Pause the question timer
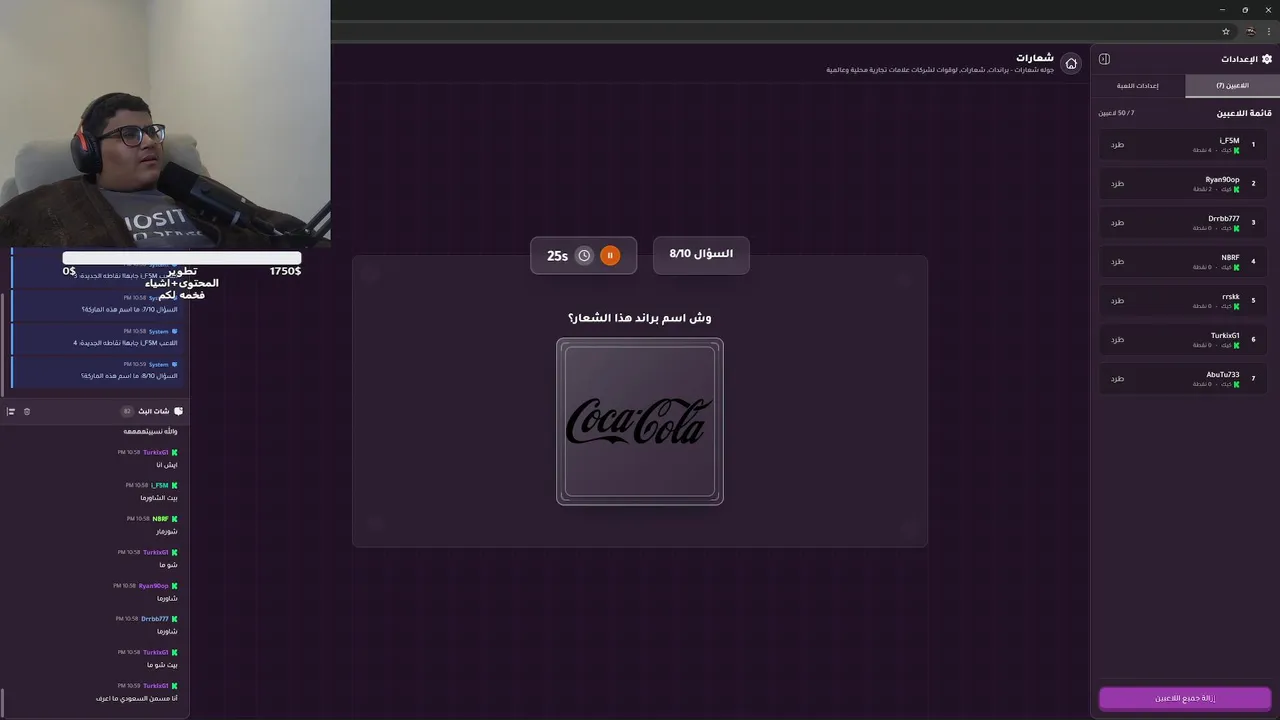This screenshot has width=1280, height=720. [610, 256]
